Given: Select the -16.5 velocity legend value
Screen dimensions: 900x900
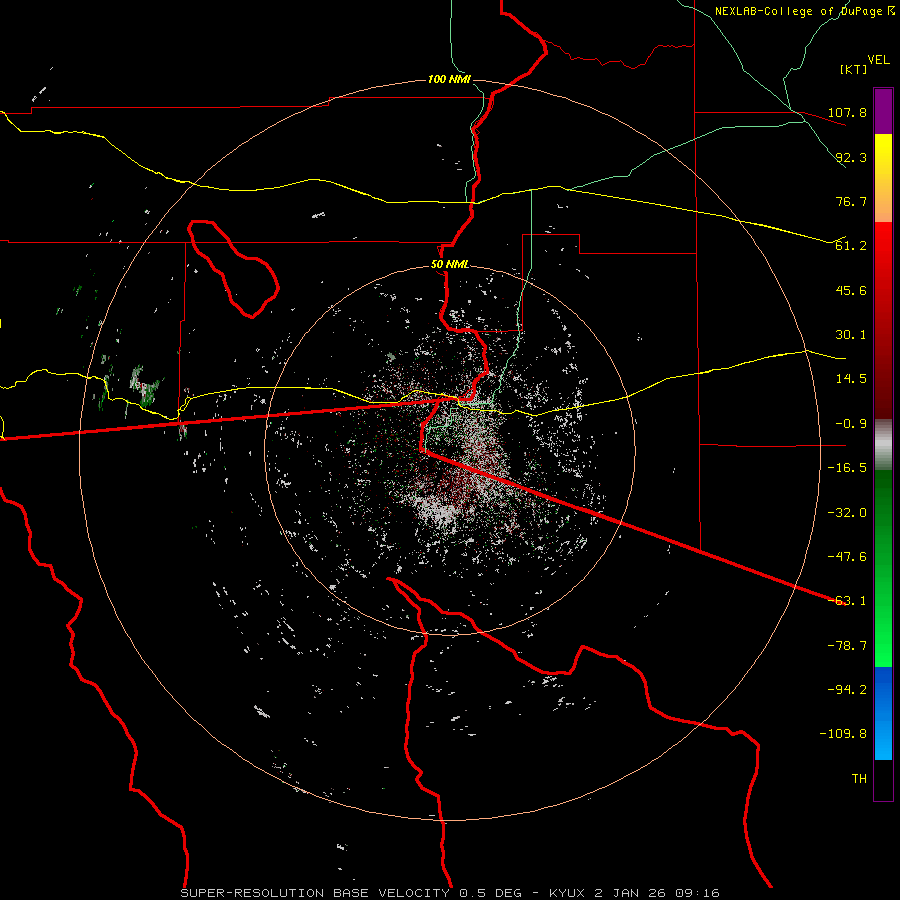Looking at the screenshot, I should (x=847, y=468).
